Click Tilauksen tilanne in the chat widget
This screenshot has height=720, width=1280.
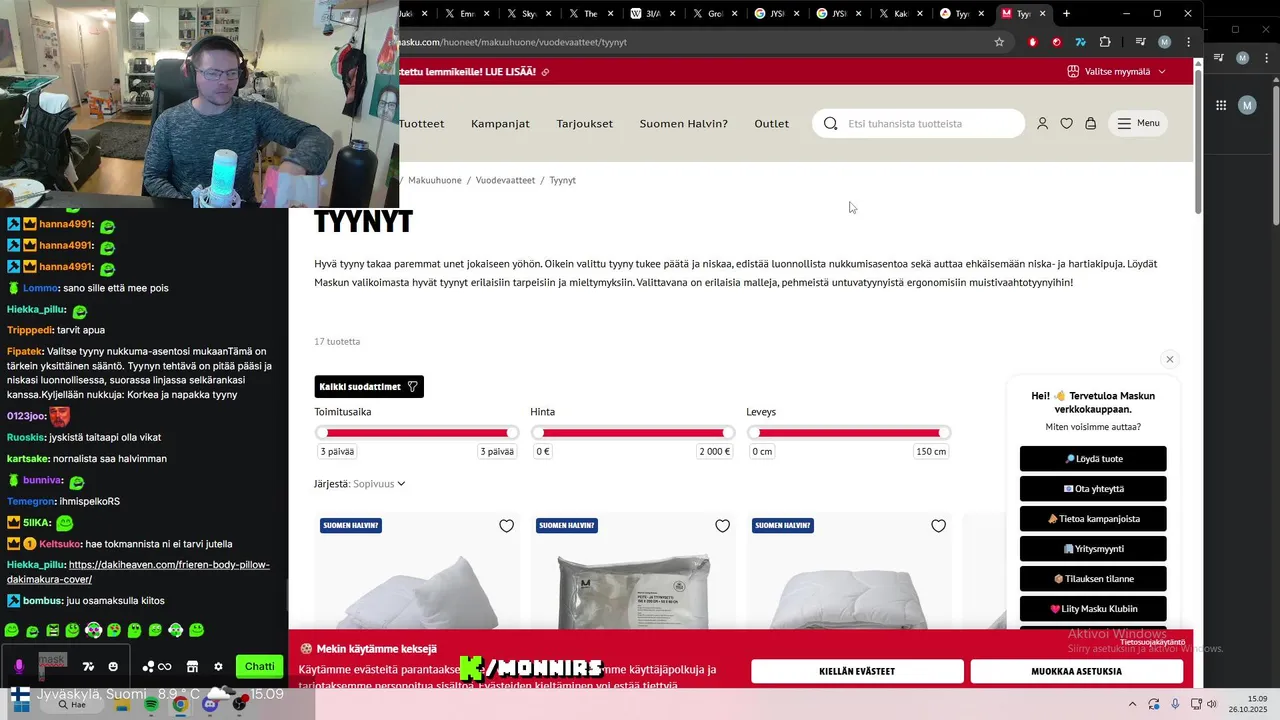[1093, 579]
